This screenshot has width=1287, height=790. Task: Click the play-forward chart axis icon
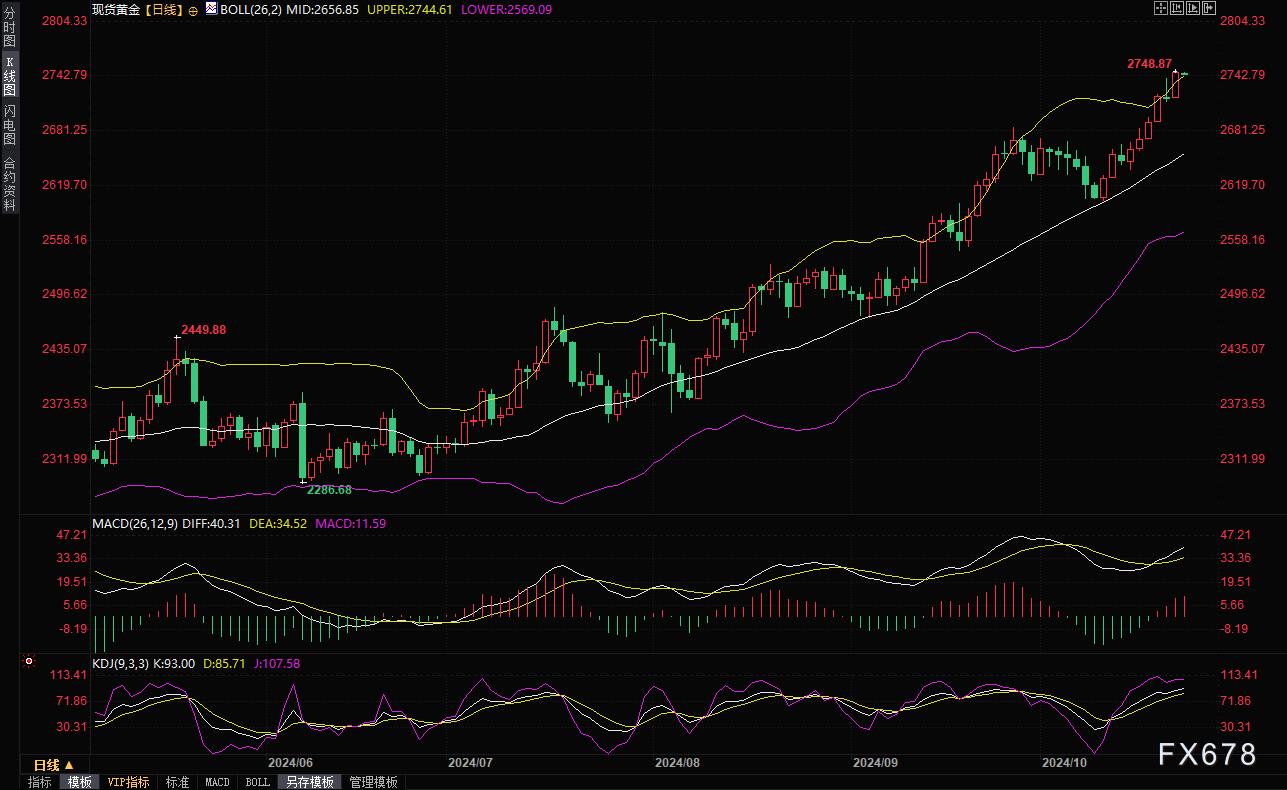click(x=1192, y=8)
